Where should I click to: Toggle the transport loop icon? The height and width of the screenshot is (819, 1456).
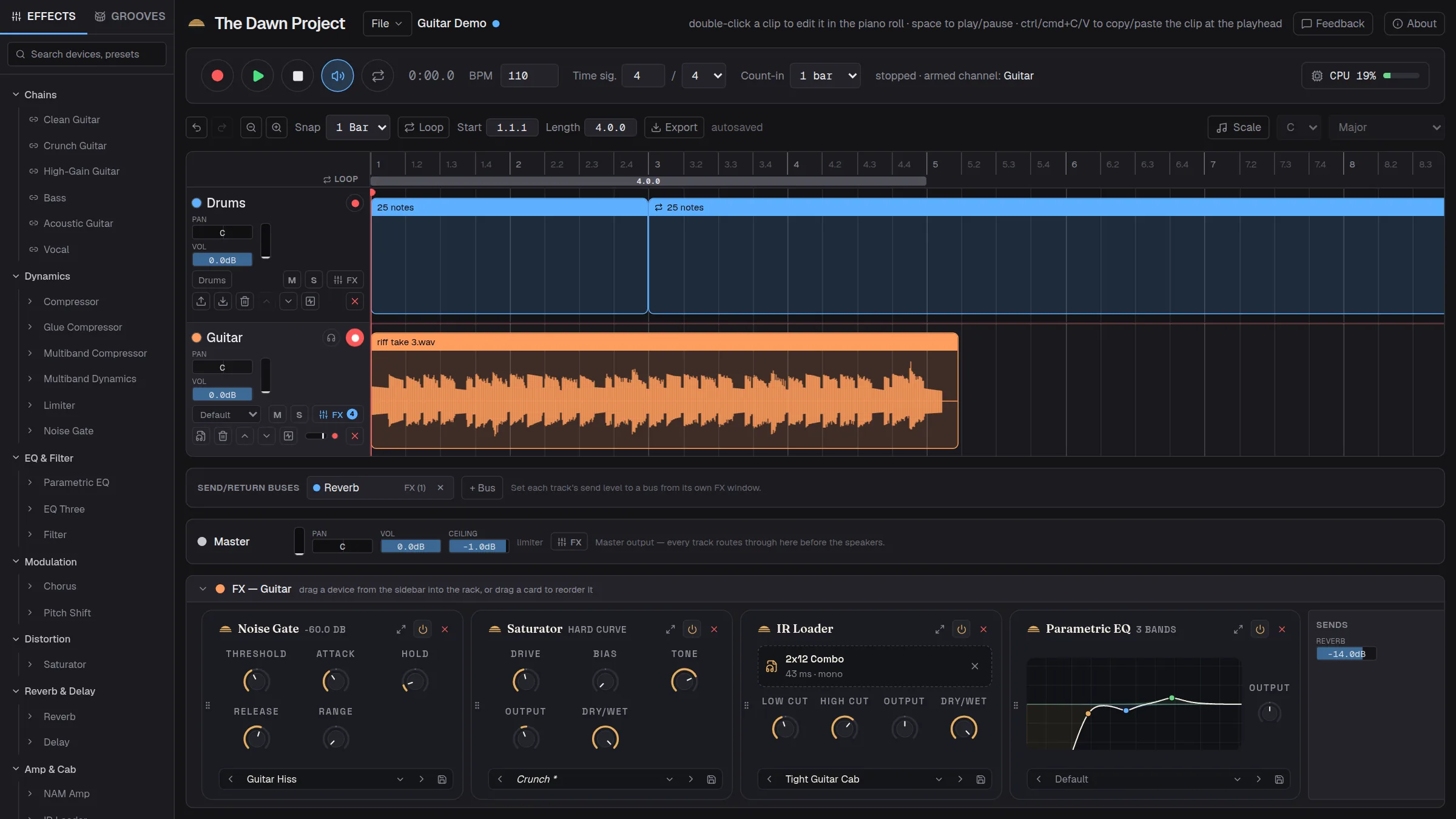point(377,76)
